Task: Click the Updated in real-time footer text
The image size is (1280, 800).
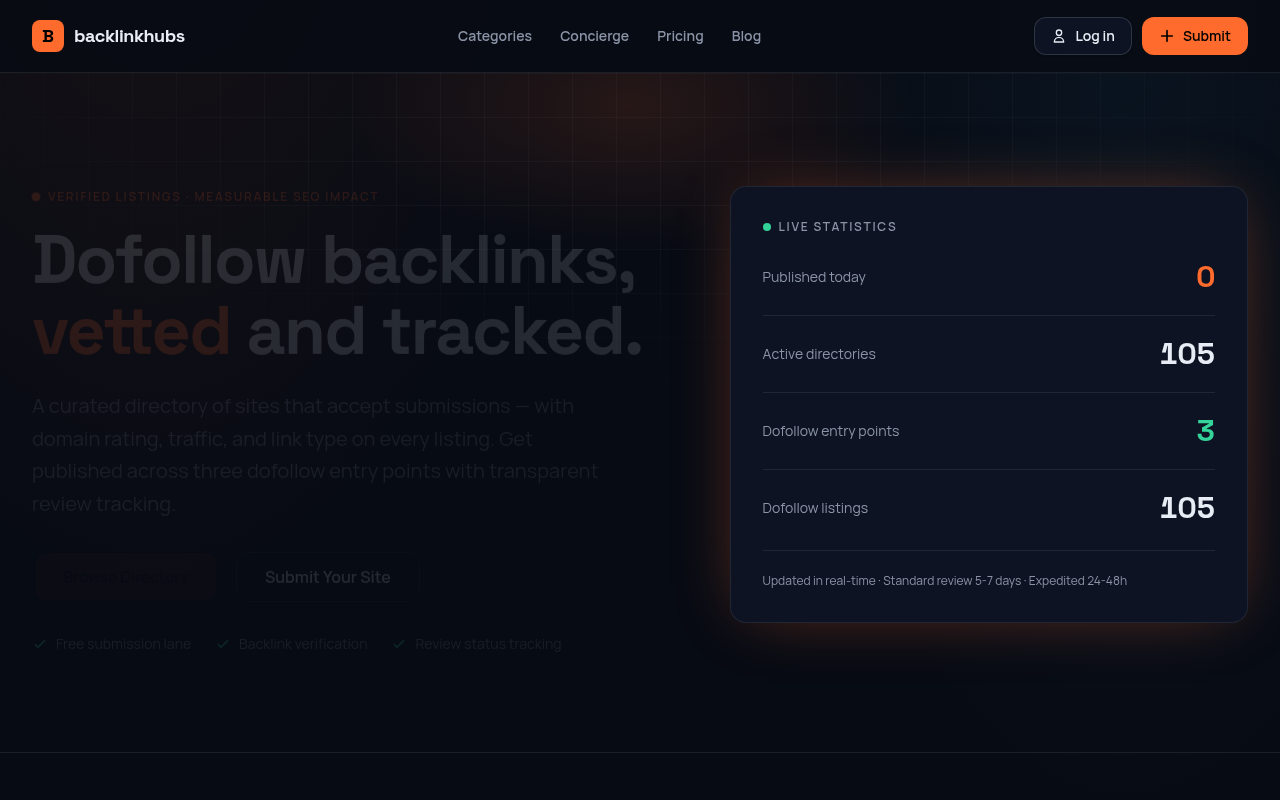Action: coord(945,581)
